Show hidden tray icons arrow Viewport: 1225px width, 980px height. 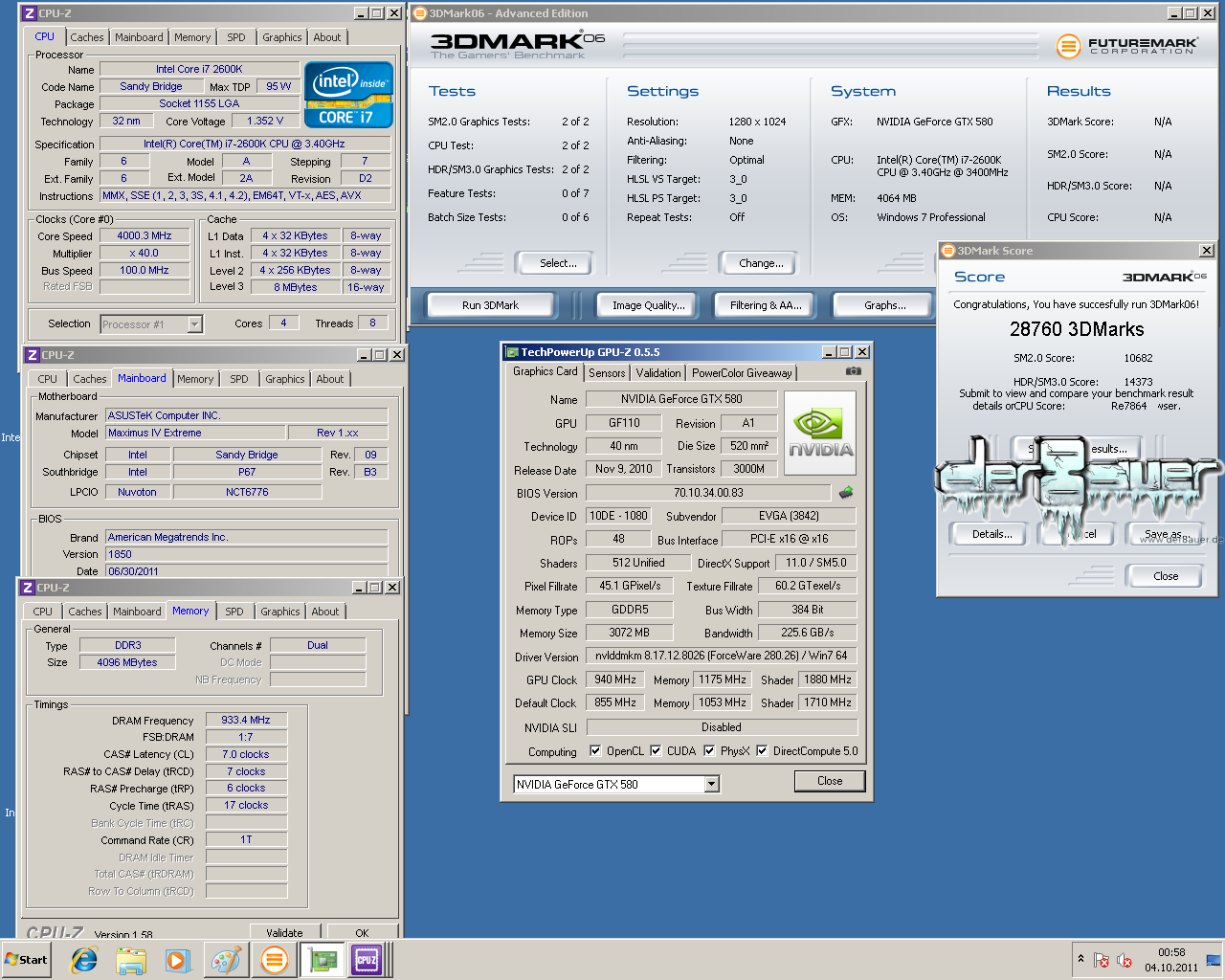(x=1080, y=959)
